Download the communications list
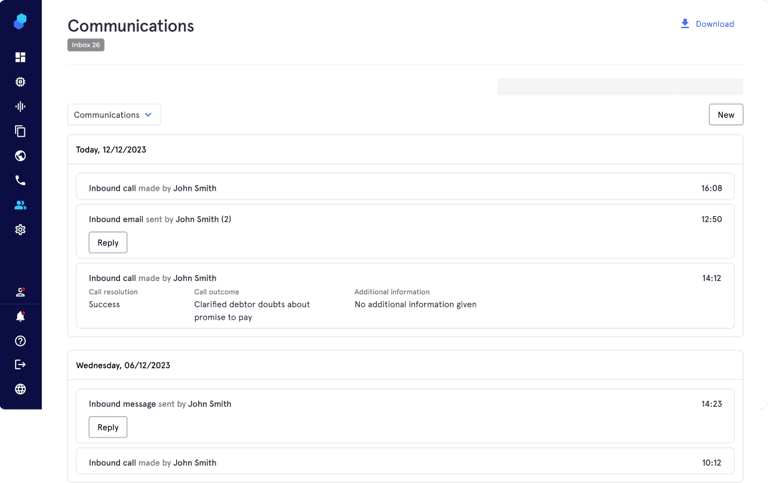 click(707, 24)
